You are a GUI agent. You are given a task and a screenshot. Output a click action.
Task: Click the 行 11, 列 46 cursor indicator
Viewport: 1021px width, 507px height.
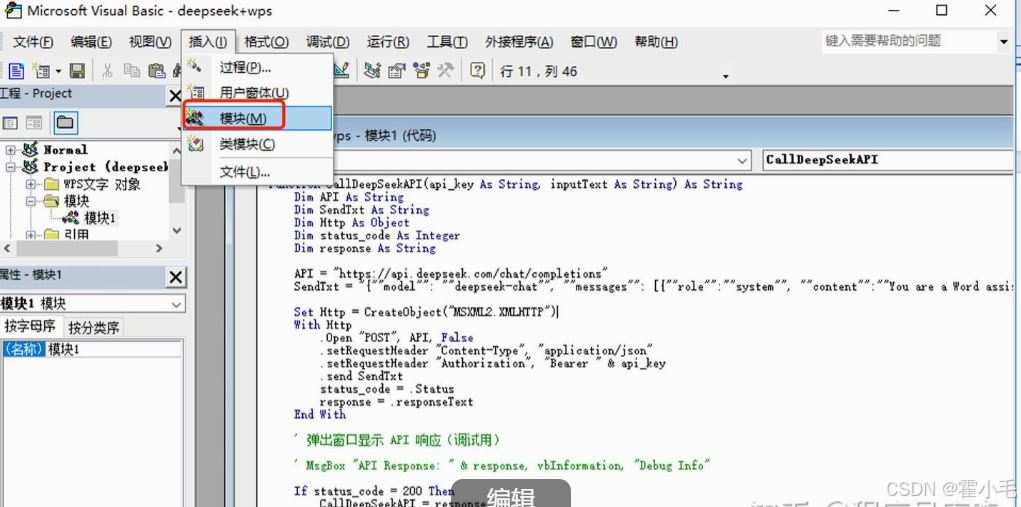tap(538, 71)
